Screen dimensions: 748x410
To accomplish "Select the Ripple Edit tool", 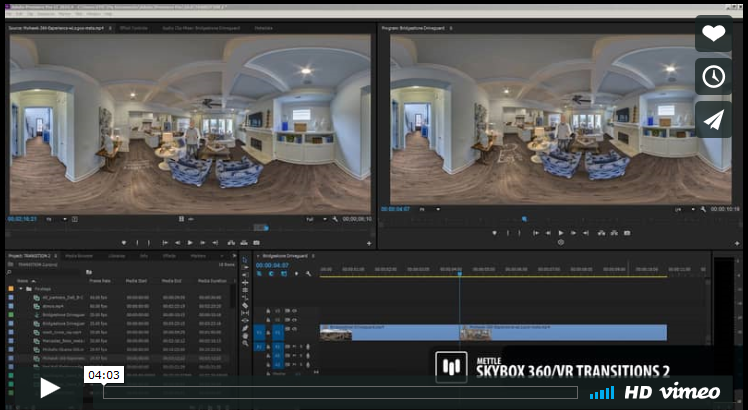I will click(245, 283).
